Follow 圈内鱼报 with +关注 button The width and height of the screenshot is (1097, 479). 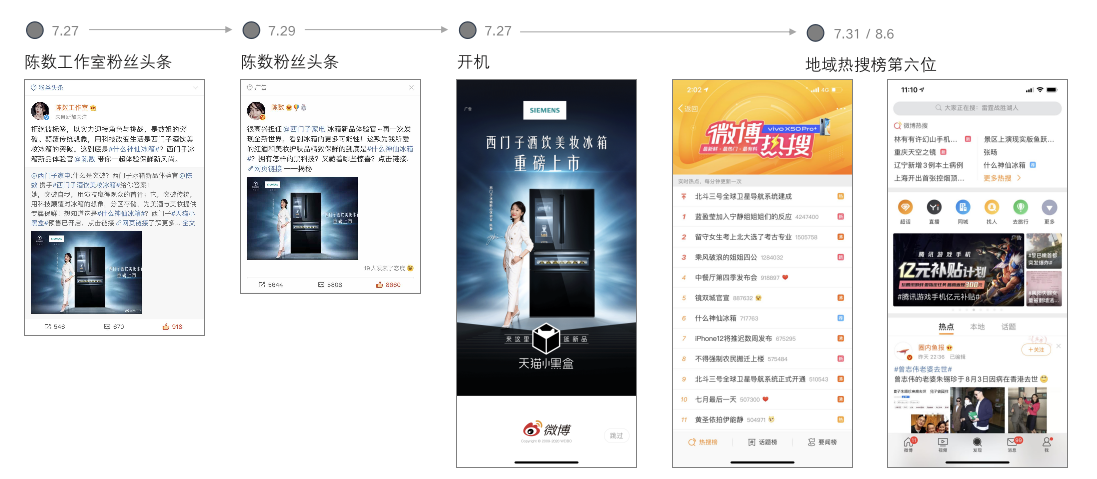[1035, 350]
